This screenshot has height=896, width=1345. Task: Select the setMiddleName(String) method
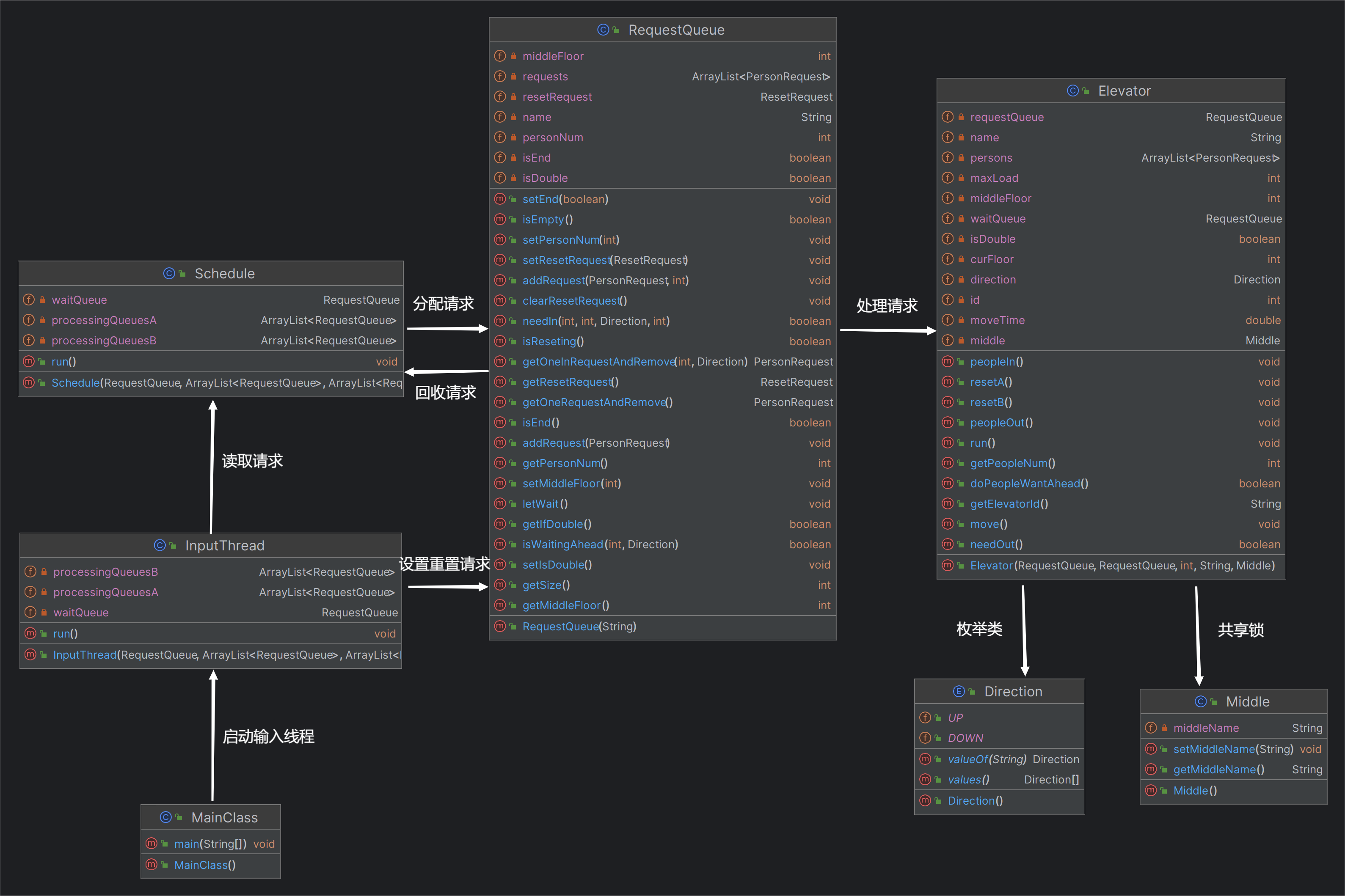click(1234, 749)
